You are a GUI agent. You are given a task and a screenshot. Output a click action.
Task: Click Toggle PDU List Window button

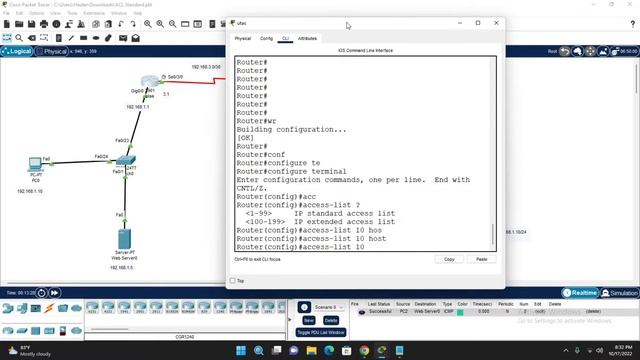(x=321, y=332)
